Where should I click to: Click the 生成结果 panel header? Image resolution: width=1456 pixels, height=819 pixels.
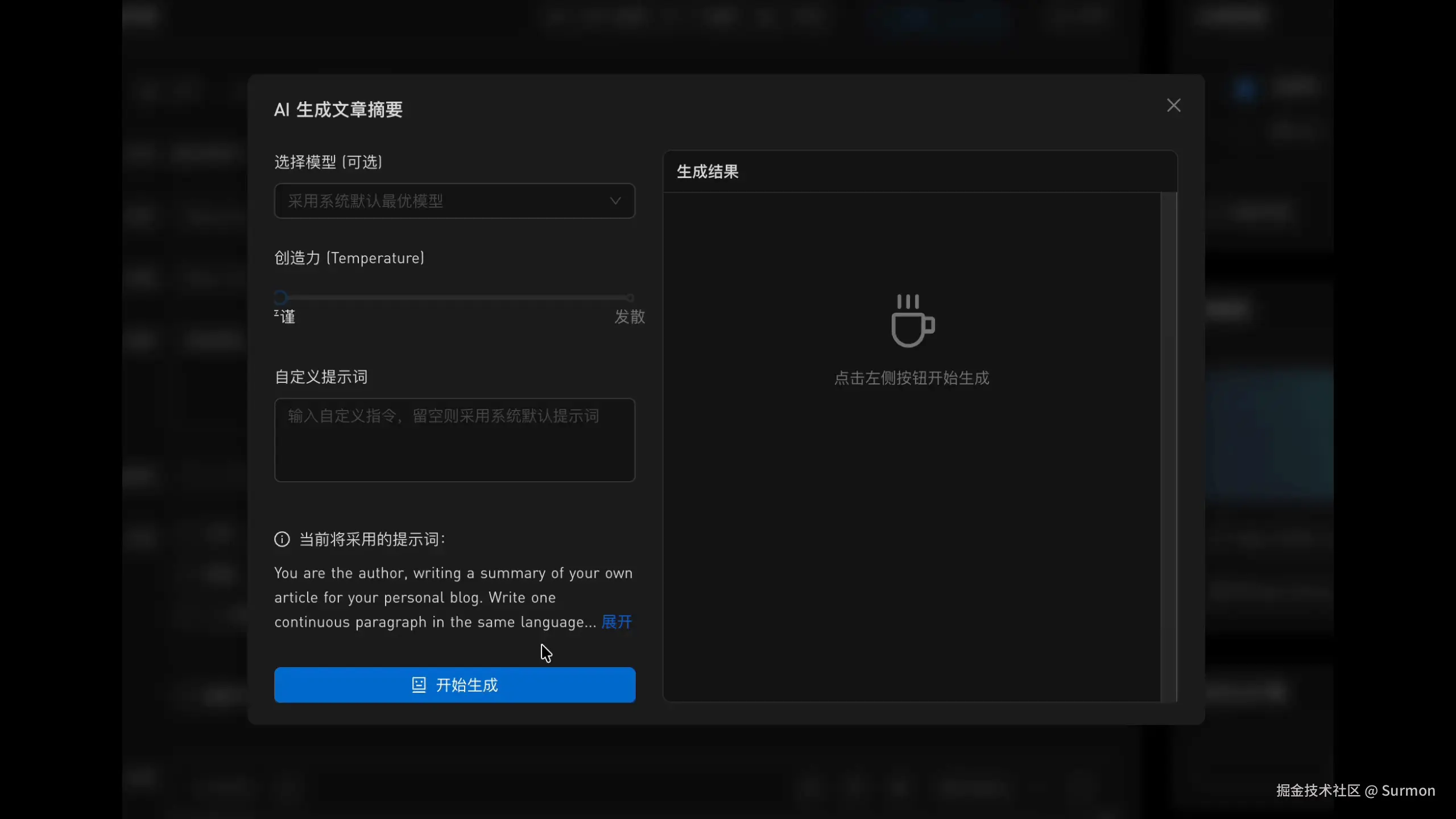[708, 172]
